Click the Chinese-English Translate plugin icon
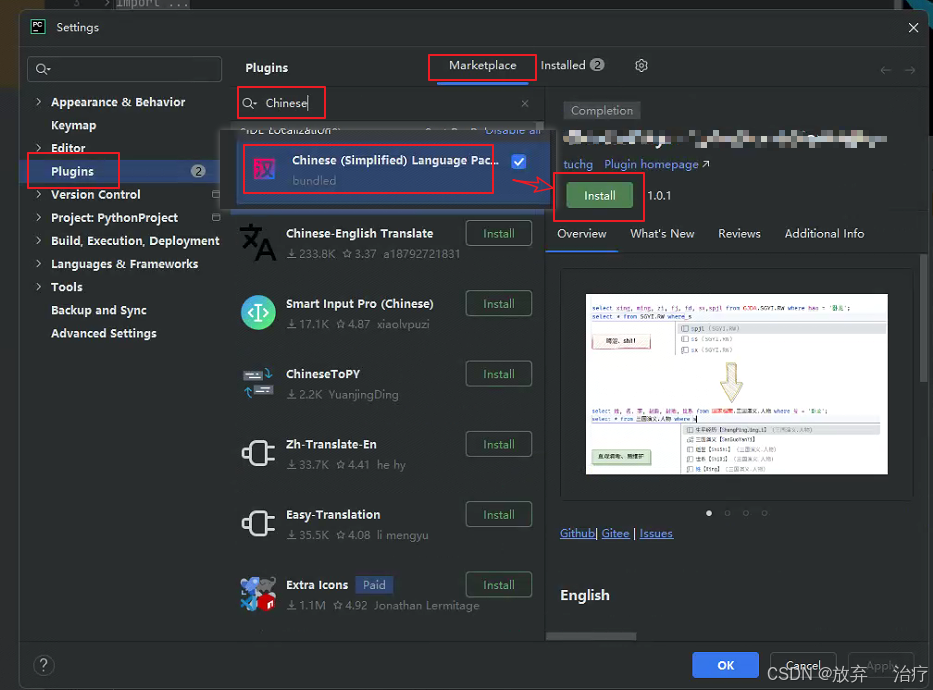 coord(258,242)
